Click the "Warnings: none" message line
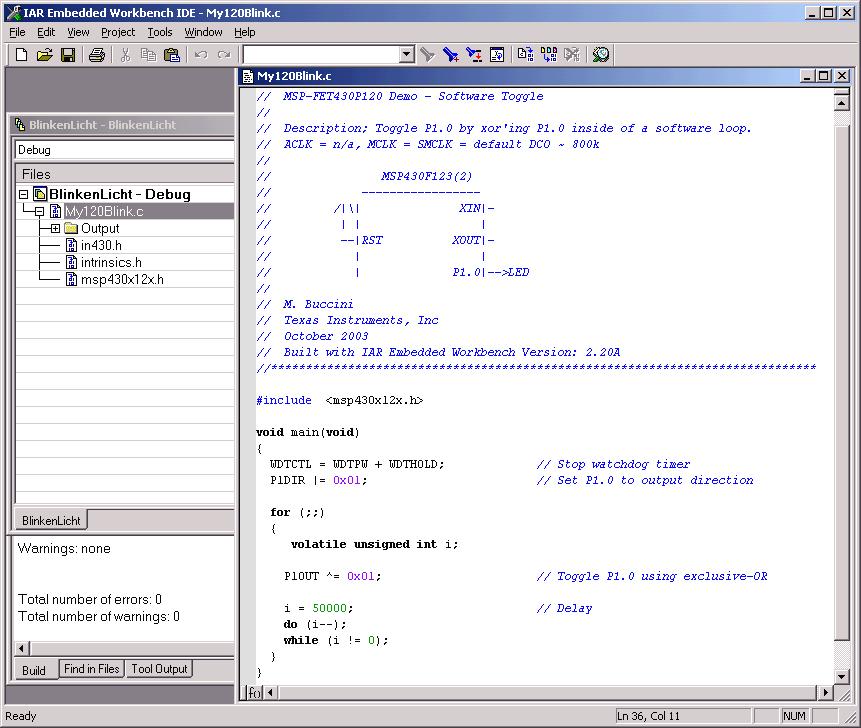 point(64,548)
